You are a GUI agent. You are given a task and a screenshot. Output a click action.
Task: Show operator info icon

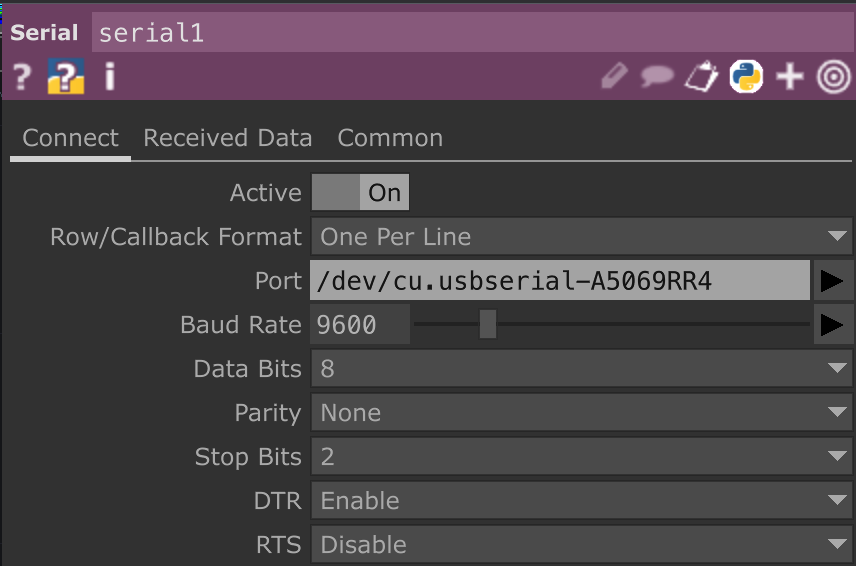pyautogui.click(x=110, y=76)
